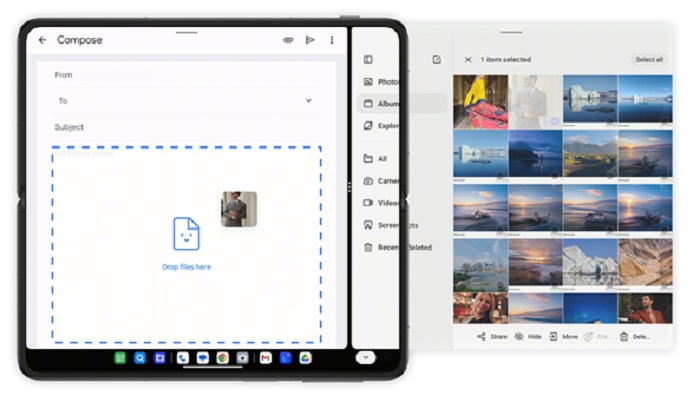Click the Select all button
Image resolution: width=700 pixels, height=396 pixels.
tap(649, 59)
